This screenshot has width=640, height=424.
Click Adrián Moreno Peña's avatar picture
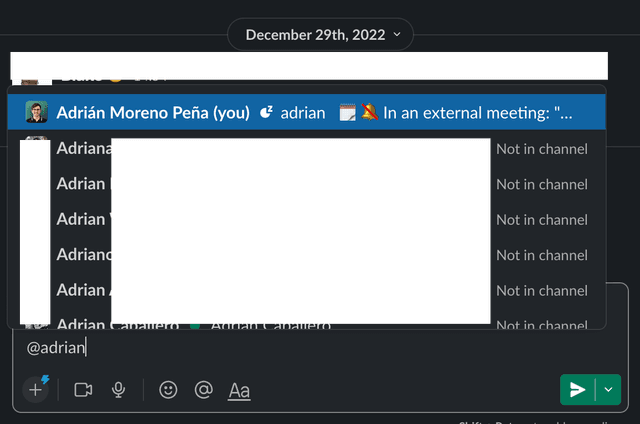37,113
